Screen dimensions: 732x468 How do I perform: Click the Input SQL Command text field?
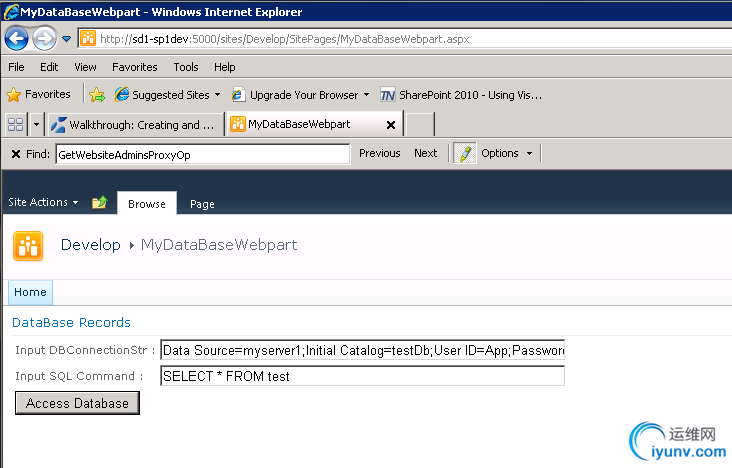pyautogui.click(x=362, y=376)
